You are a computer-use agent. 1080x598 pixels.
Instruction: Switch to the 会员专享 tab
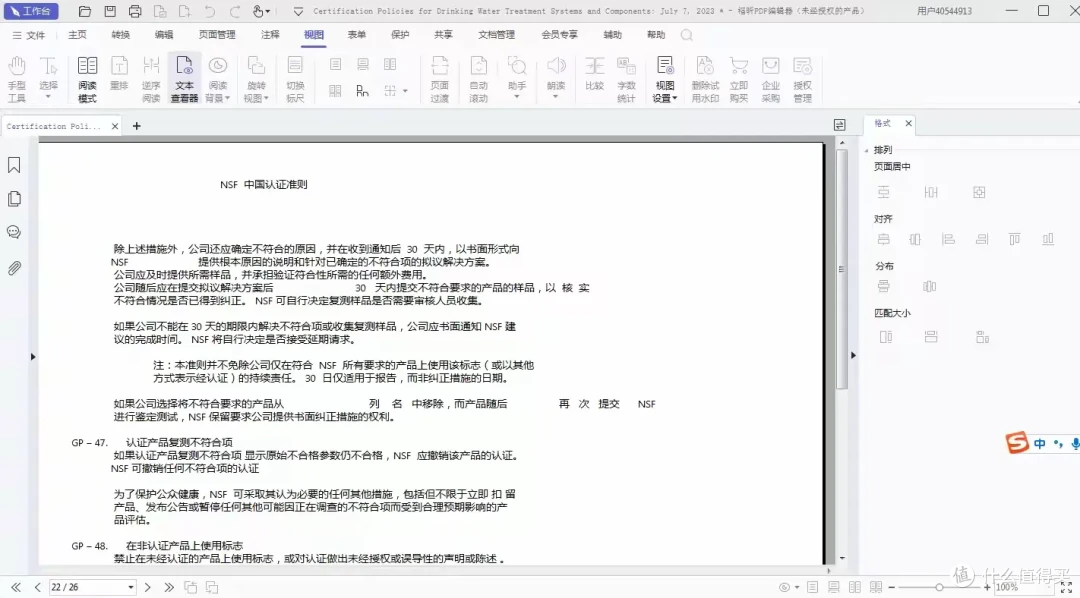(559, 34)
